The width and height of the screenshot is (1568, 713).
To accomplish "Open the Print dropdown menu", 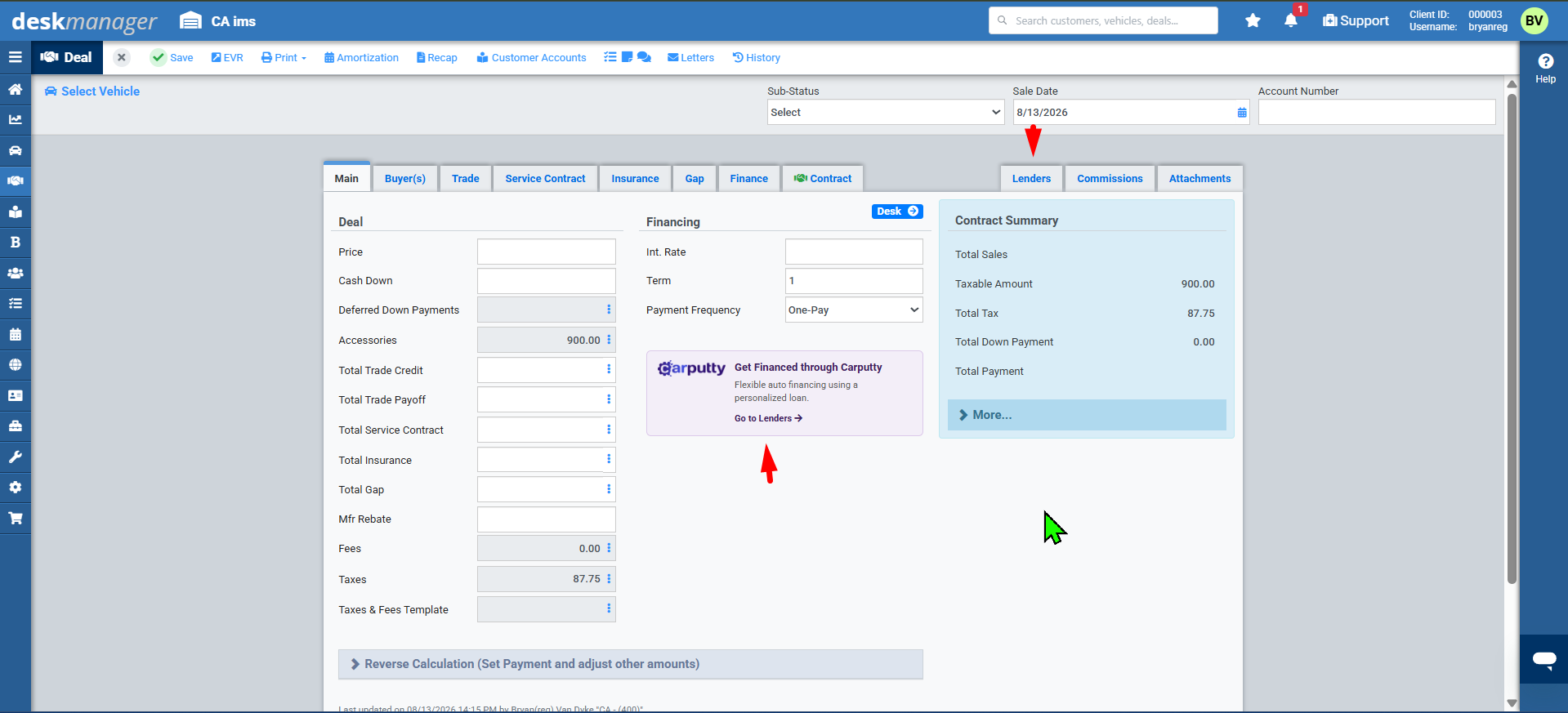I will pos(284,57).
